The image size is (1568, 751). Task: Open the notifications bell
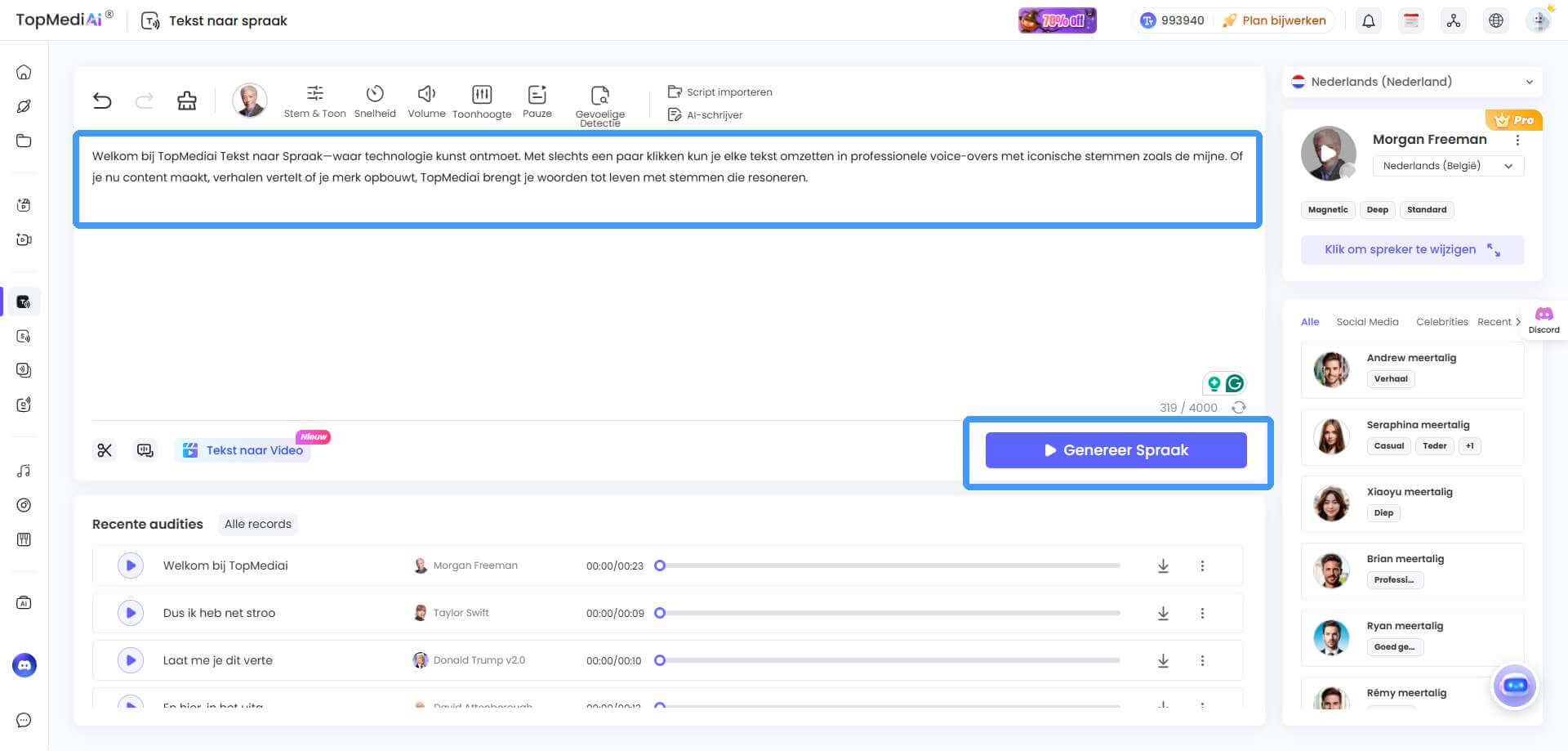tap(1369, 20)
